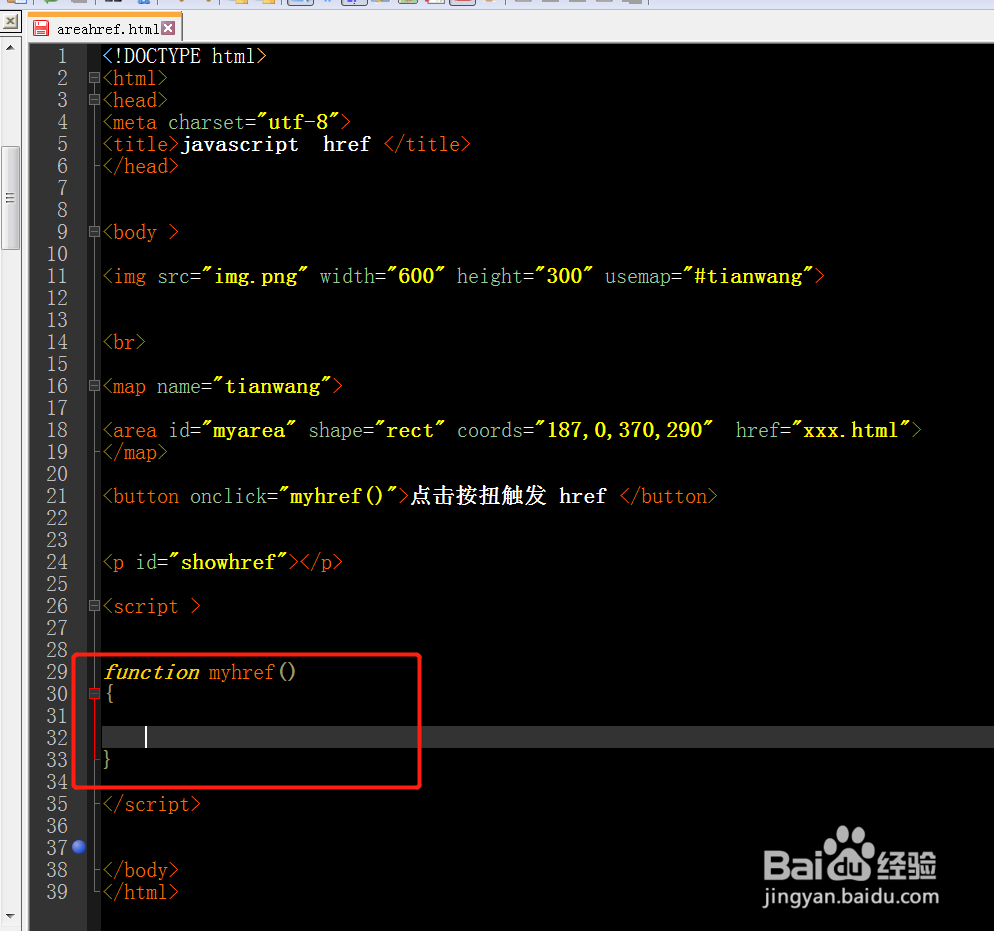Screen dimensions: 994x931
Task: Click the left panel scrollbar down arrow
Action: click(10, 916)
